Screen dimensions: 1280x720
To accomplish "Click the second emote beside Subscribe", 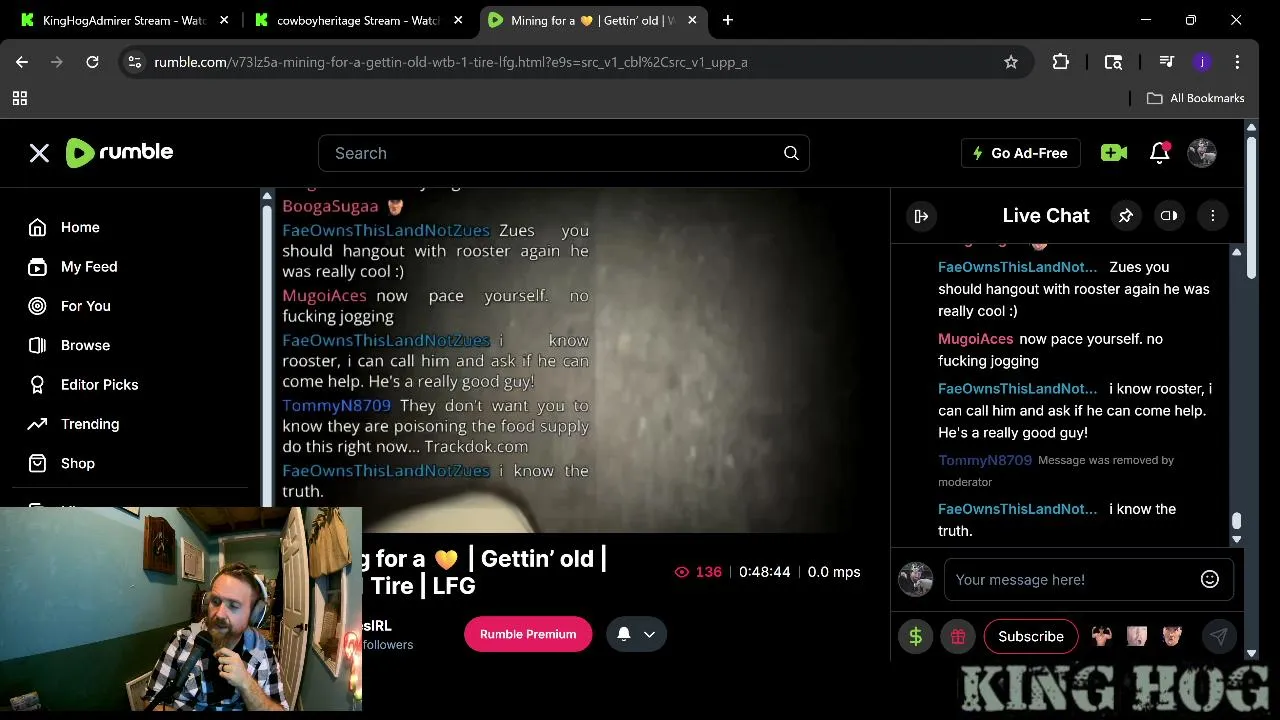I will 1137,636.
